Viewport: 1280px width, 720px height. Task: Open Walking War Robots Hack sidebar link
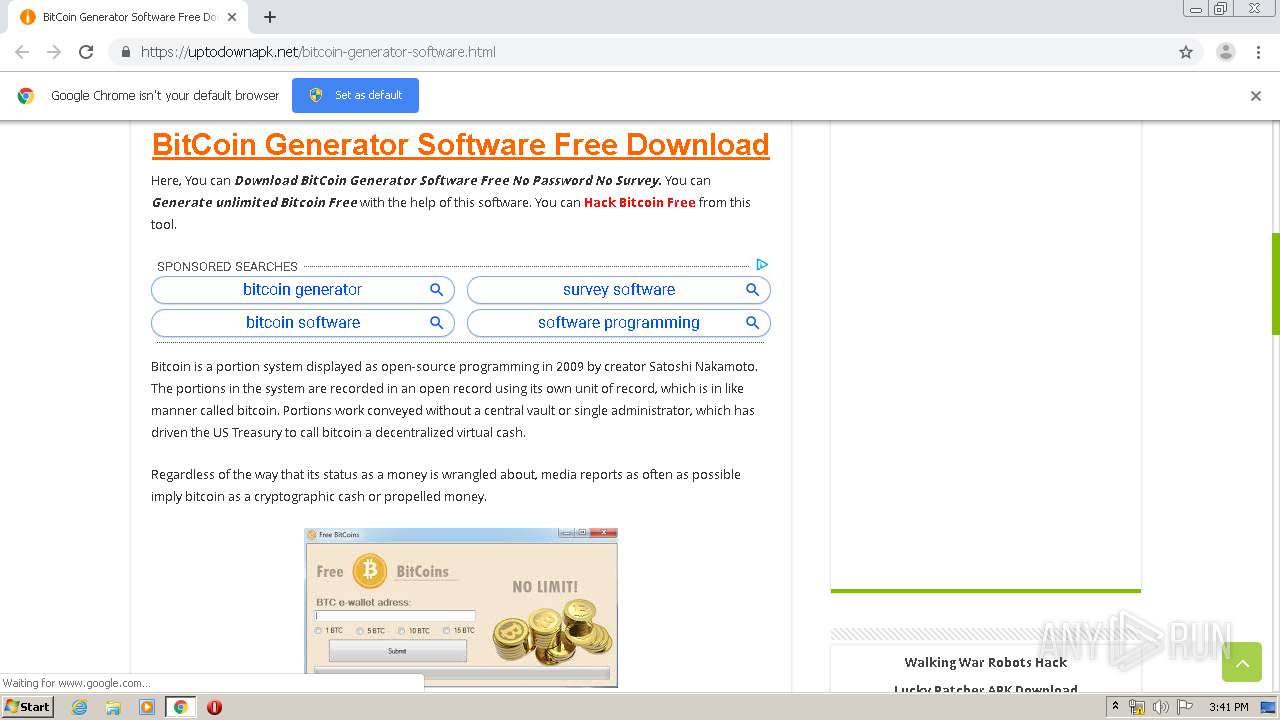click(x=985, y=662)
